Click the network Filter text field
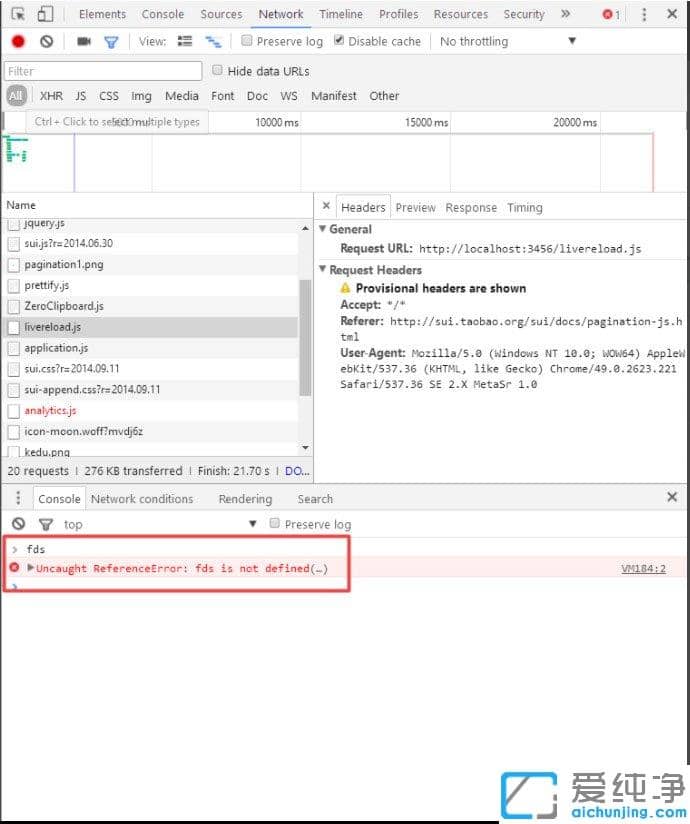This screenshot has width=690, height=824. pos(103,71)
